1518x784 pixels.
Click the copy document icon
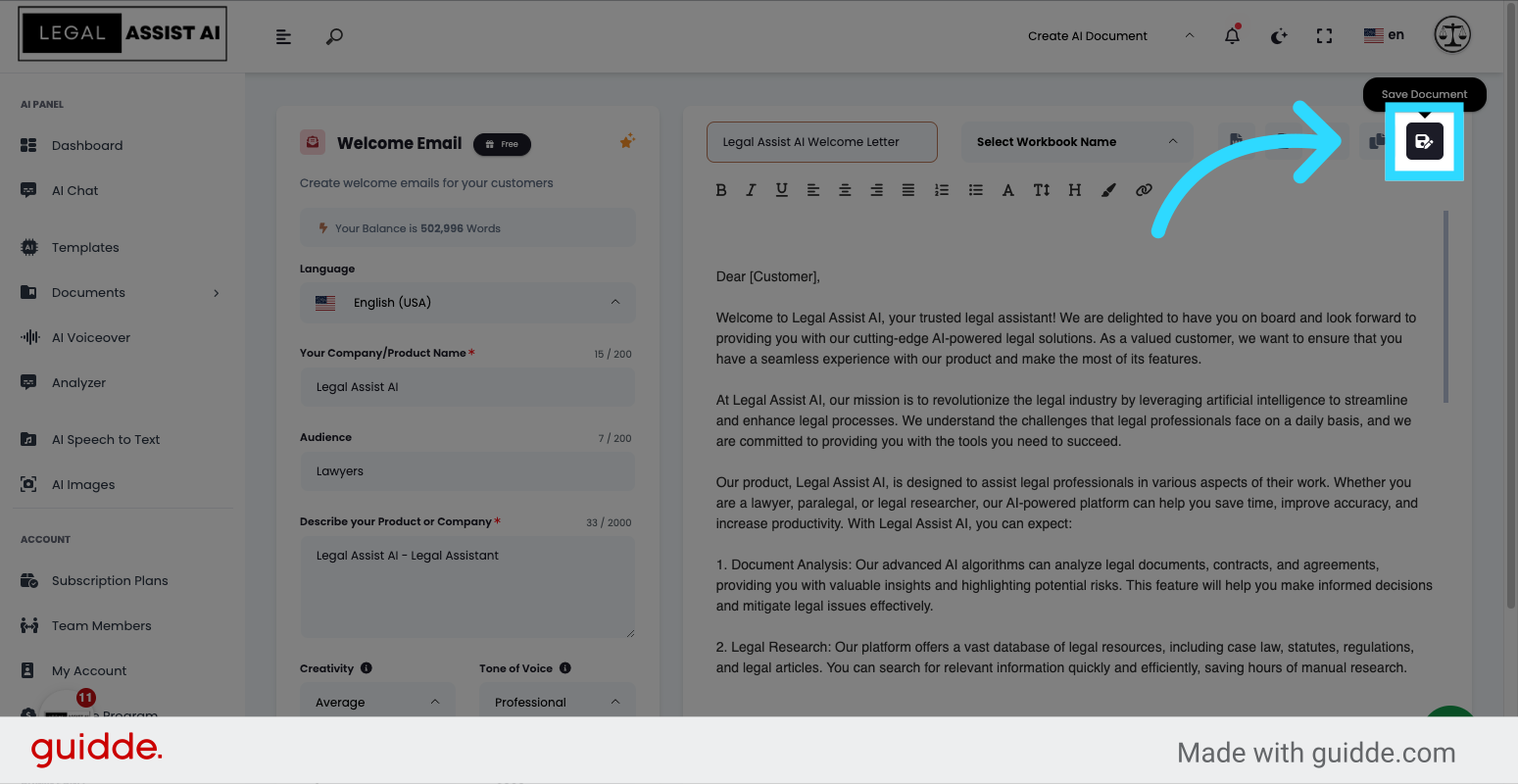(x=1376, y=141)
